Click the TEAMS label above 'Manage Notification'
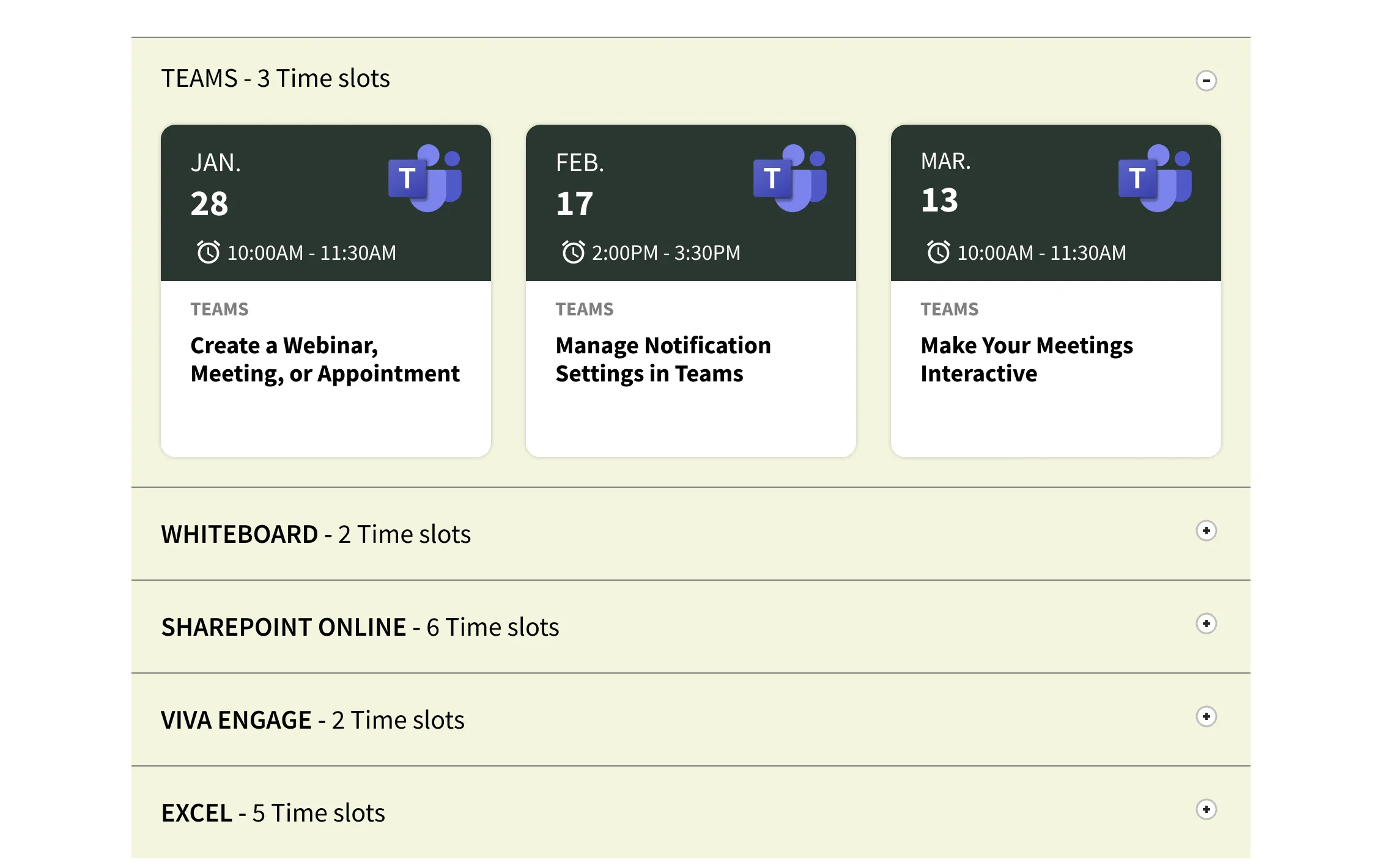 pos(584,309)
